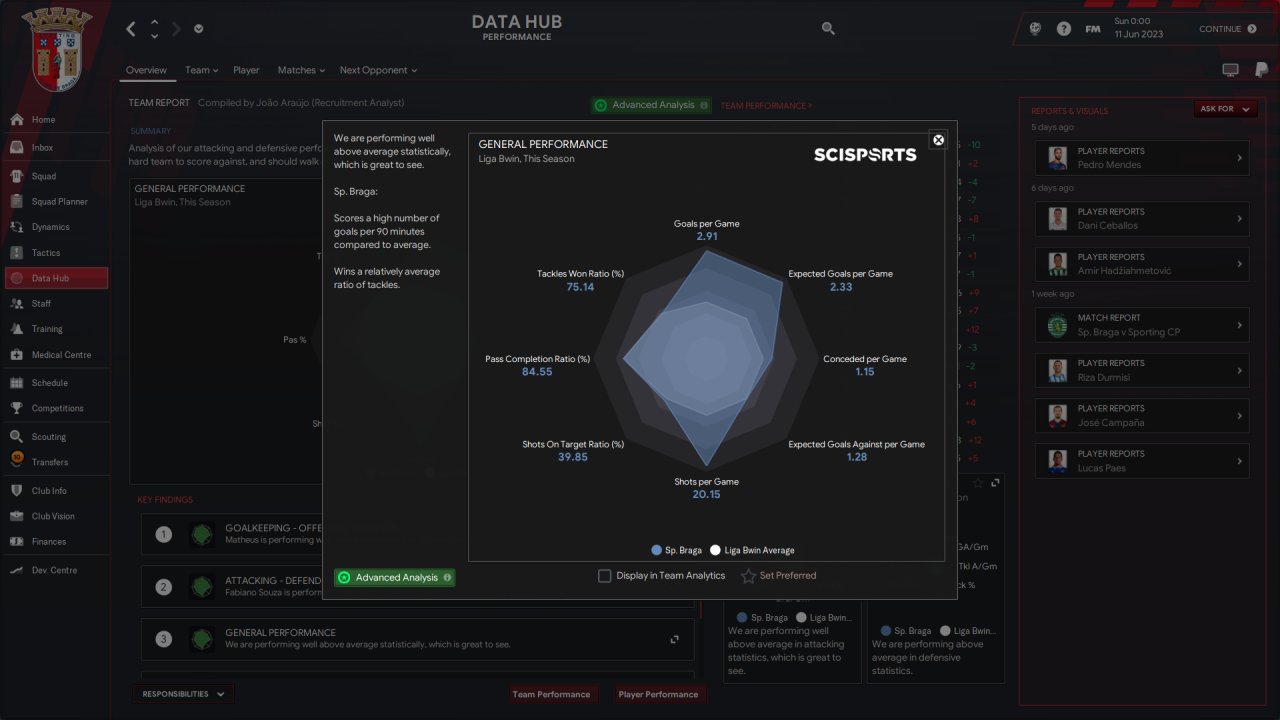Expand the General Performance key finding
Screen dimensions: 1280x720
(x=674, y=639)
